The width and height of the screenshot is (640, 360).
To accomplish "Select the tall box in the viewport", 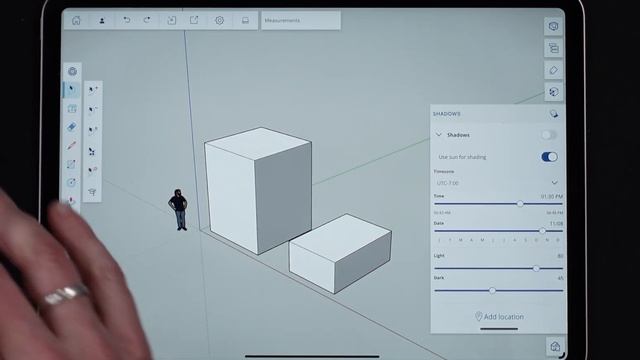I will pyautogui.click(x=258, y=191).
